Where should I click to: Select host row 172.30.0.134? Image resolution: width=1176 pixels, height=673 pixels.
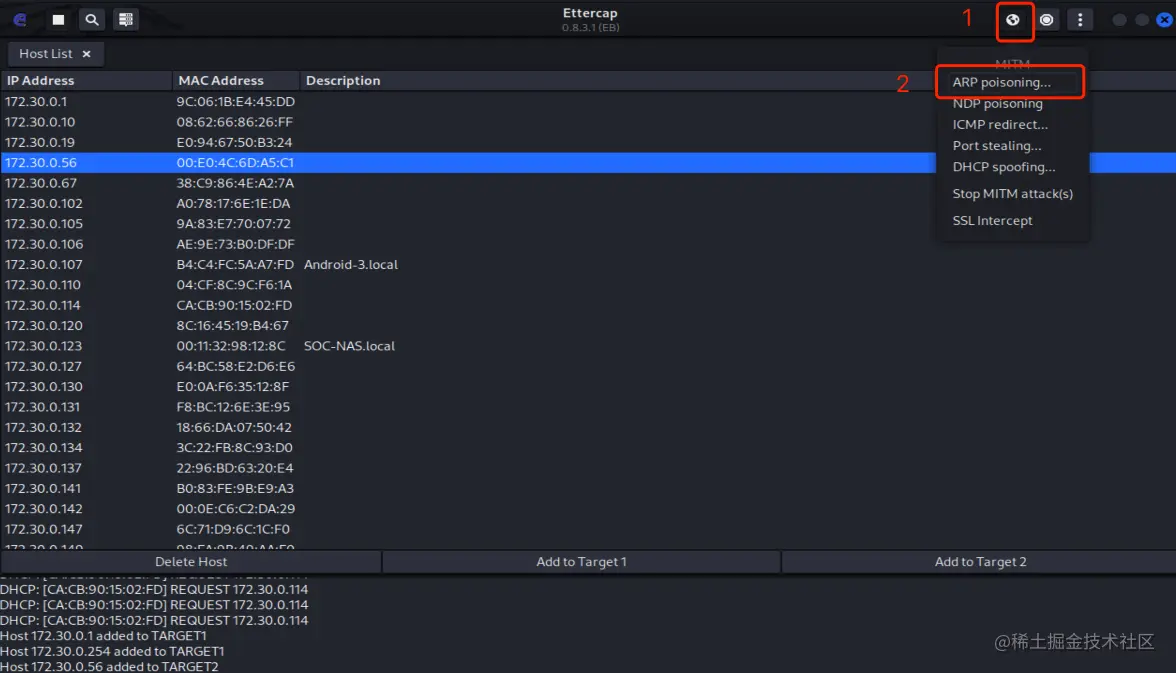(588, 448)
